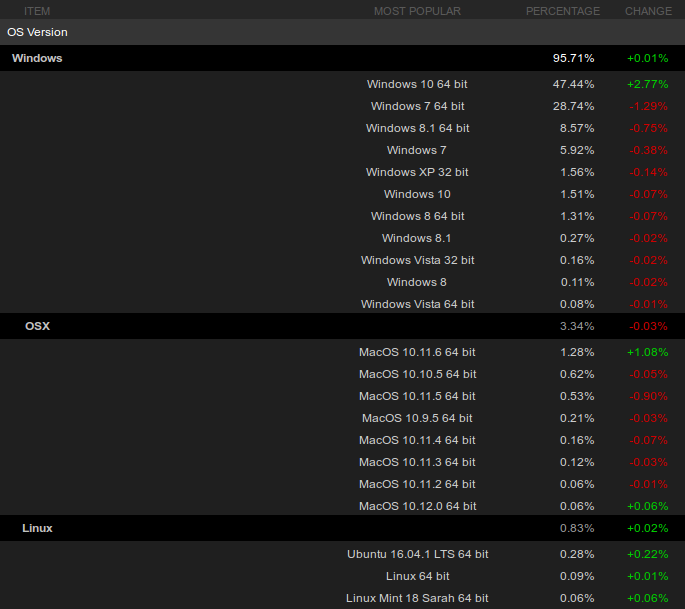The image size is (685, 609).
Task: Click the Linux Mint 18 Sarah entry
Action: (x=417, y=598)
